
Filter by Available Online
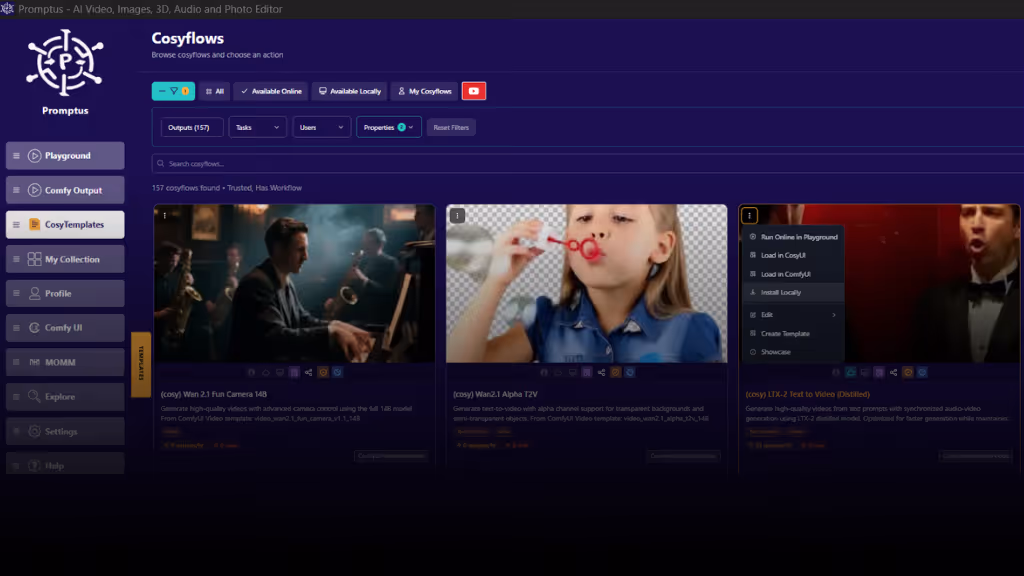(271, 91)
